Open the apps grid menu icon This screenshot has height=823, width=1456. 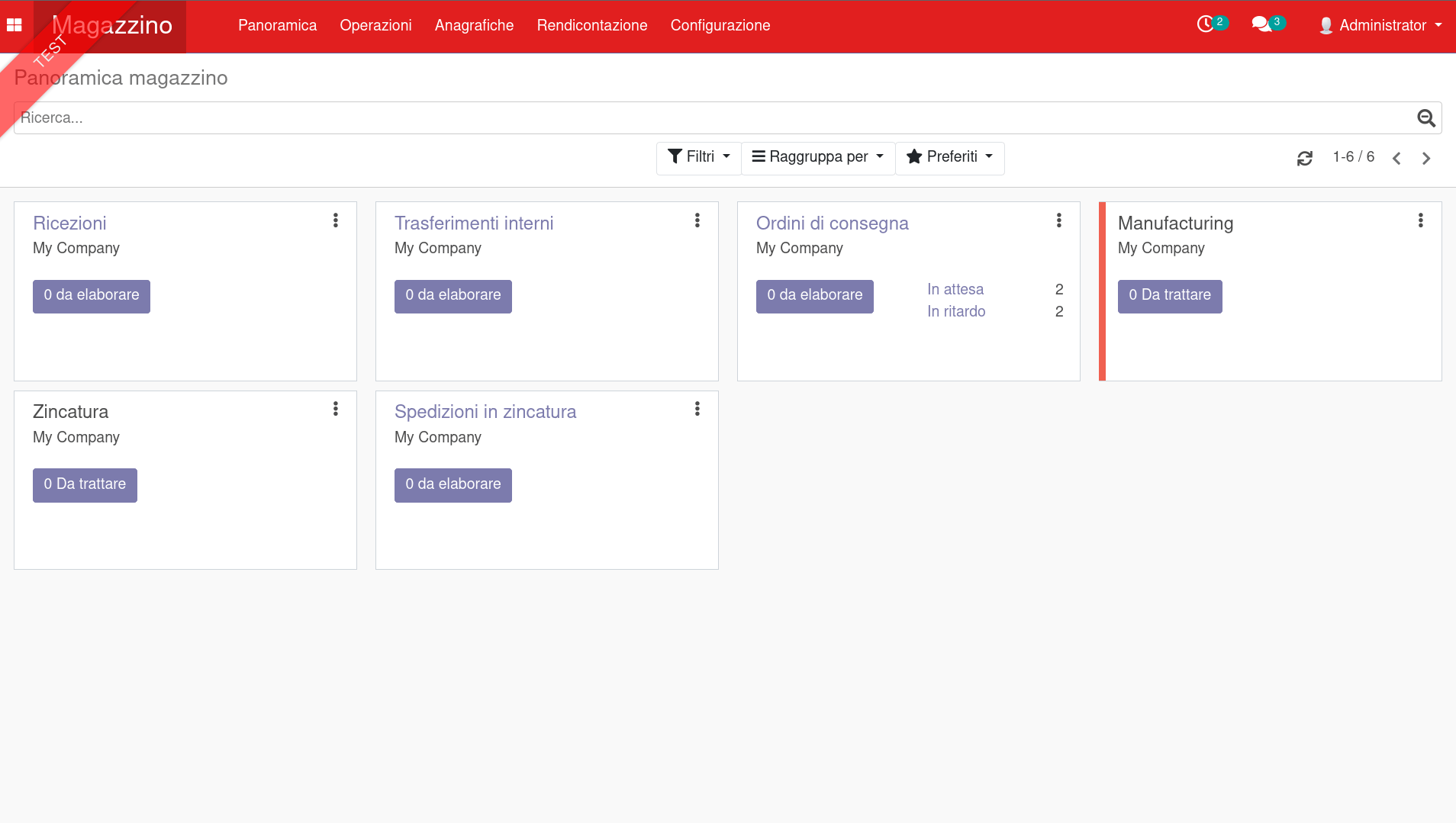click(x=14, y=25)
